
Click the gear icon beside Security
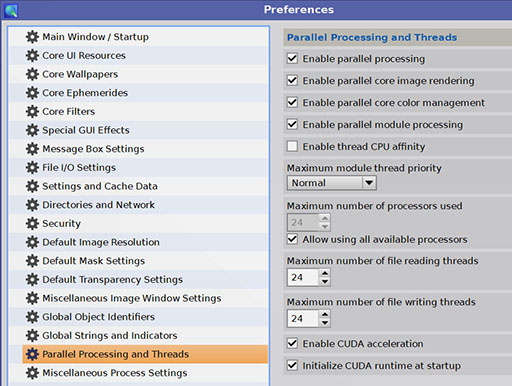pos(32,223)
